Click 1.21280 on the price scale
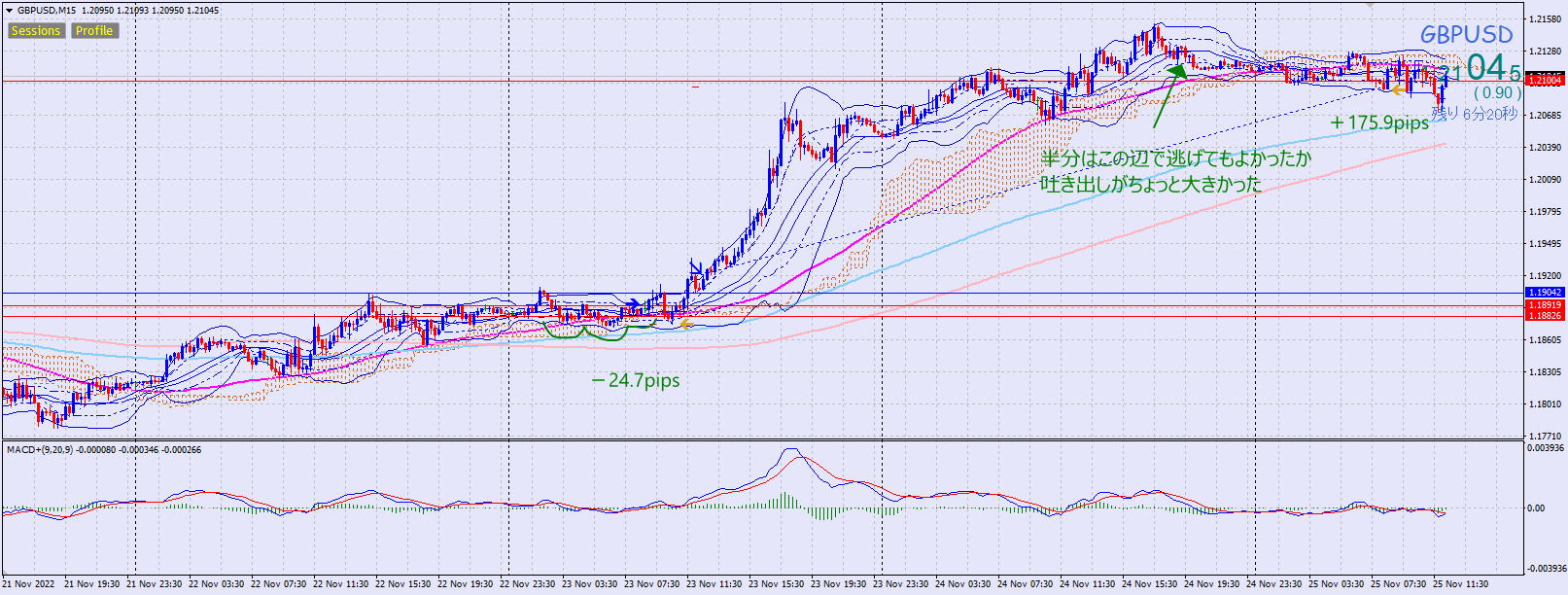Image resolution: width=1568 pixels, height=595 pixels. tap(1546, 52)
